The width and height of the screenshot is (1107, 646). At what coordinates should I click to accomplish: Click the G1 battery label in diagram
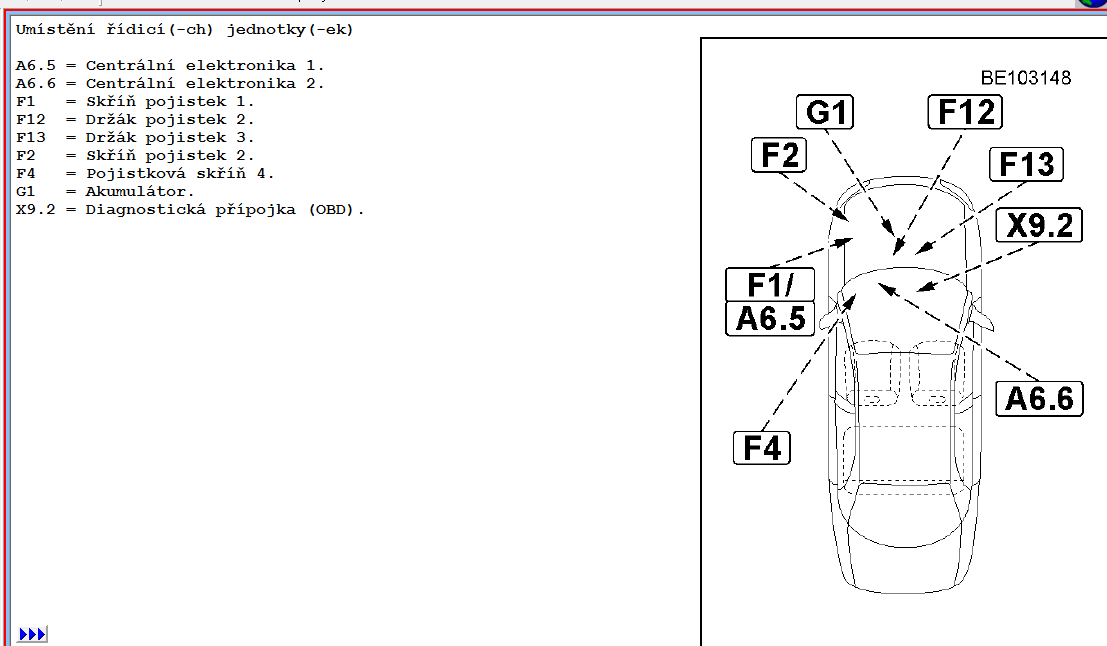pyautogui.click(x=826, y=112)
